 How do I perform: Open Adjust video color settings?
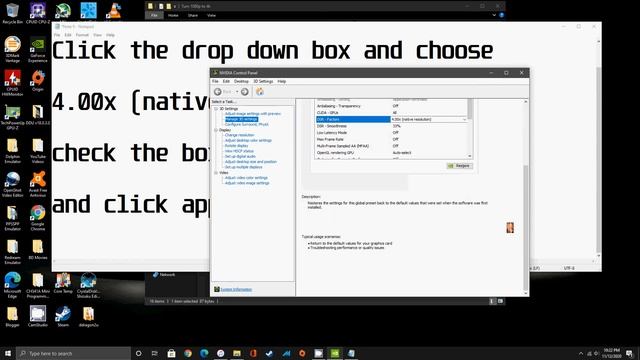click(246, 178)
